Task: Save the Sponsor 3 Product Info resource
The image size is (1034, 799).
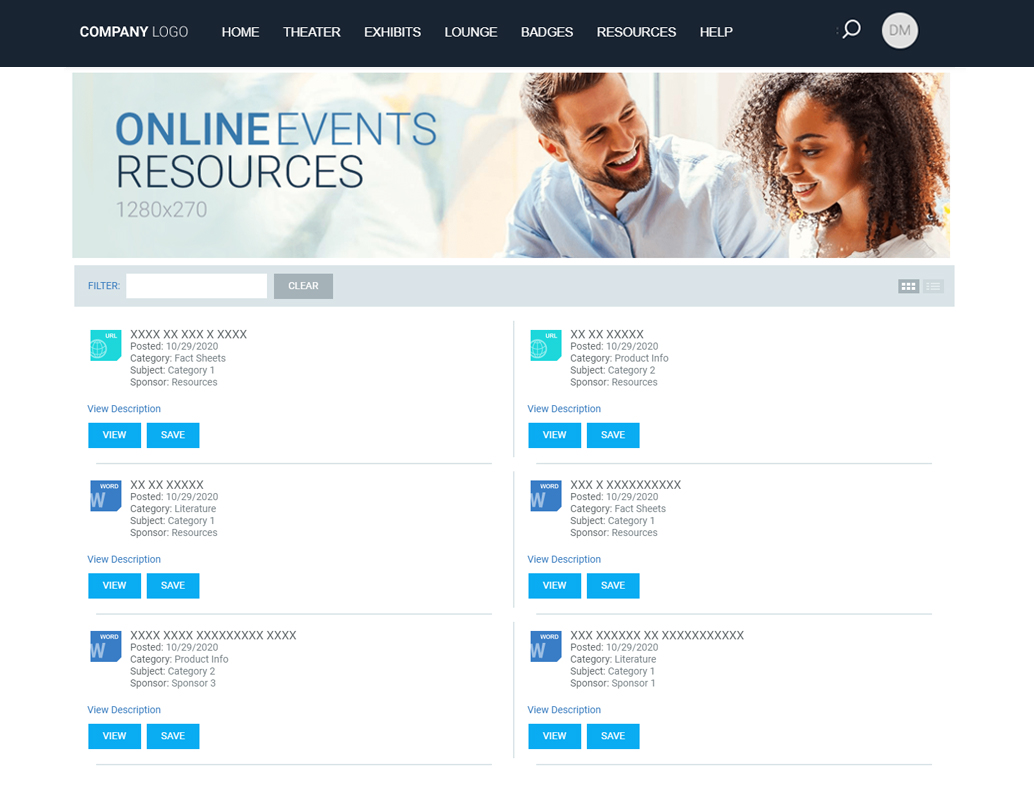Action: click(x=173, y=736)
